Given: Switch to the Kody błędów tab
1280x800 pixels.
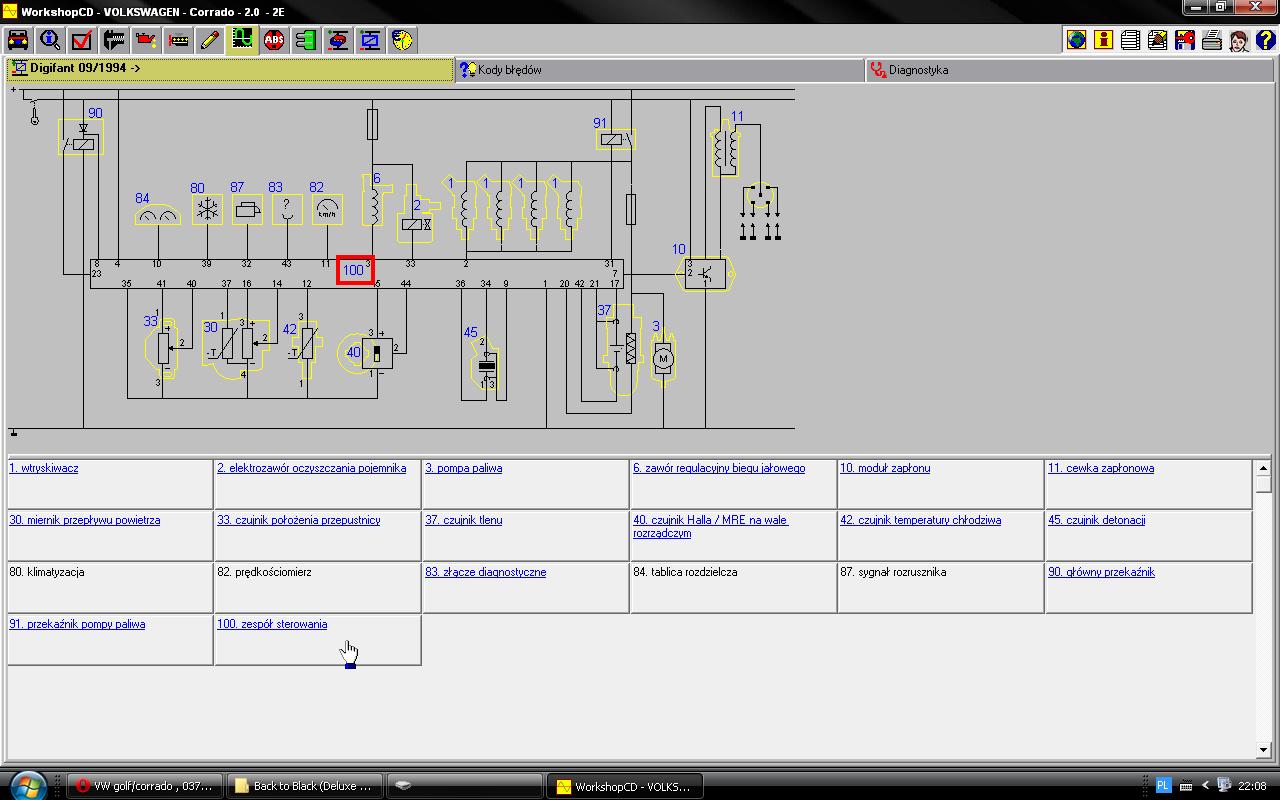Looking at the screenshot, I should [510, 70].
